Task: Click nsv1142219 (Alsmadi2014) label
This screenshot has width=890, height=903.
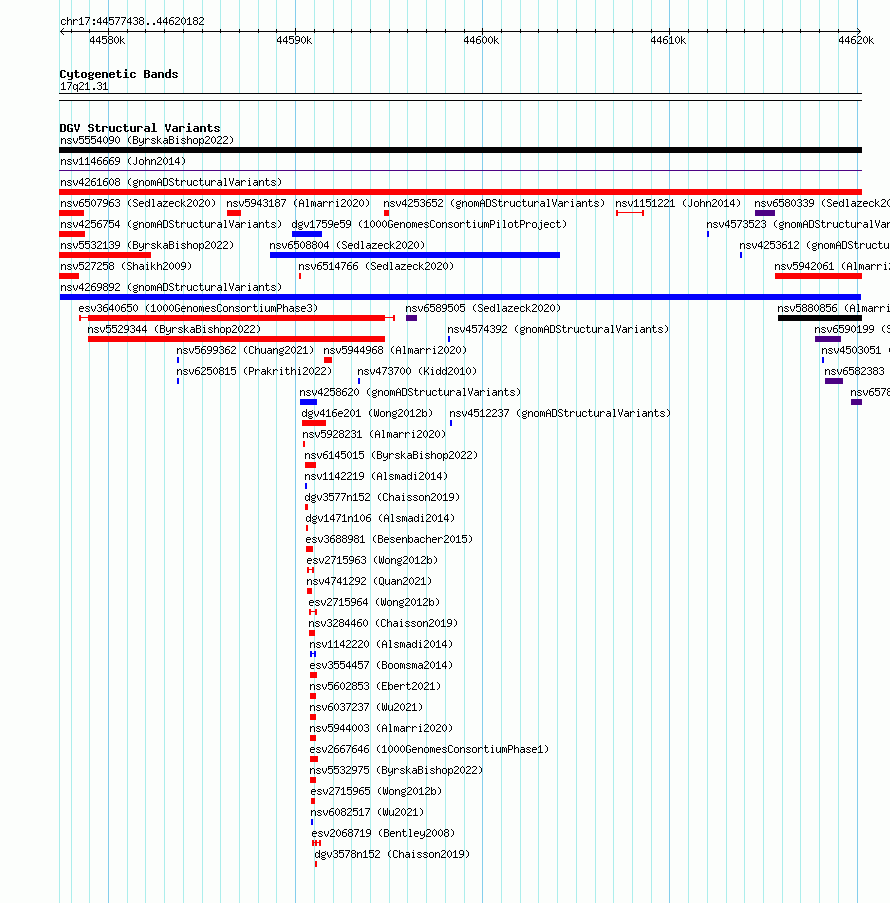Action: (x=376, y=477)
